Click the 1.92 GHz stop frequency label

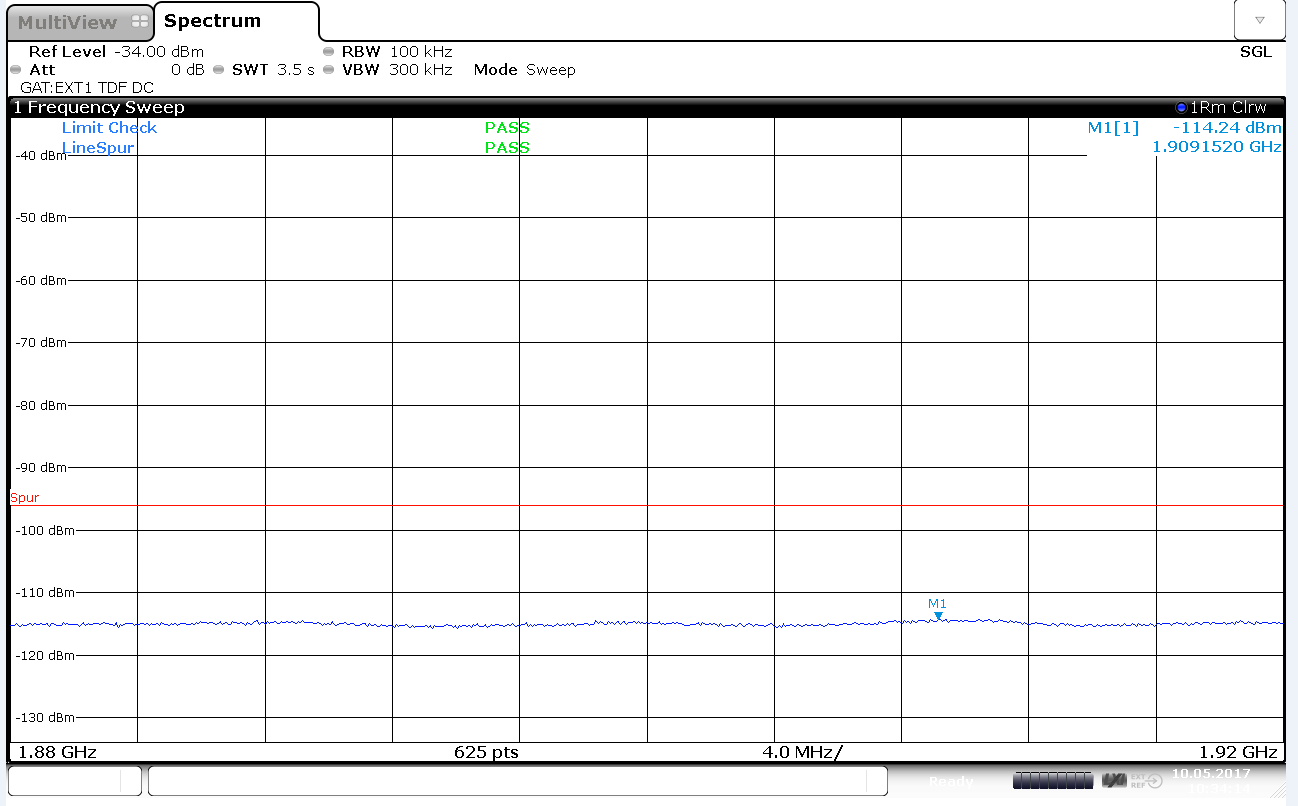(1238, 752)
